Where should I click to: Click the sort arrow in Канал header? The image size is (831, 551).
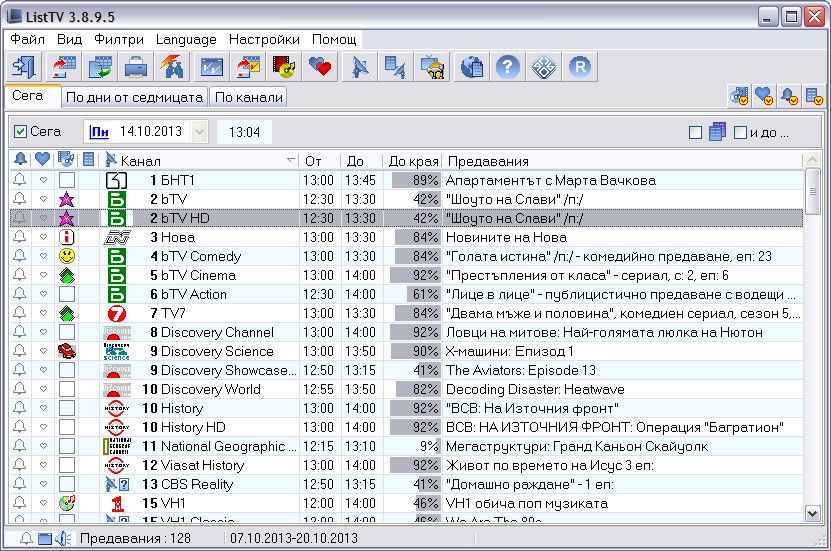290,160
